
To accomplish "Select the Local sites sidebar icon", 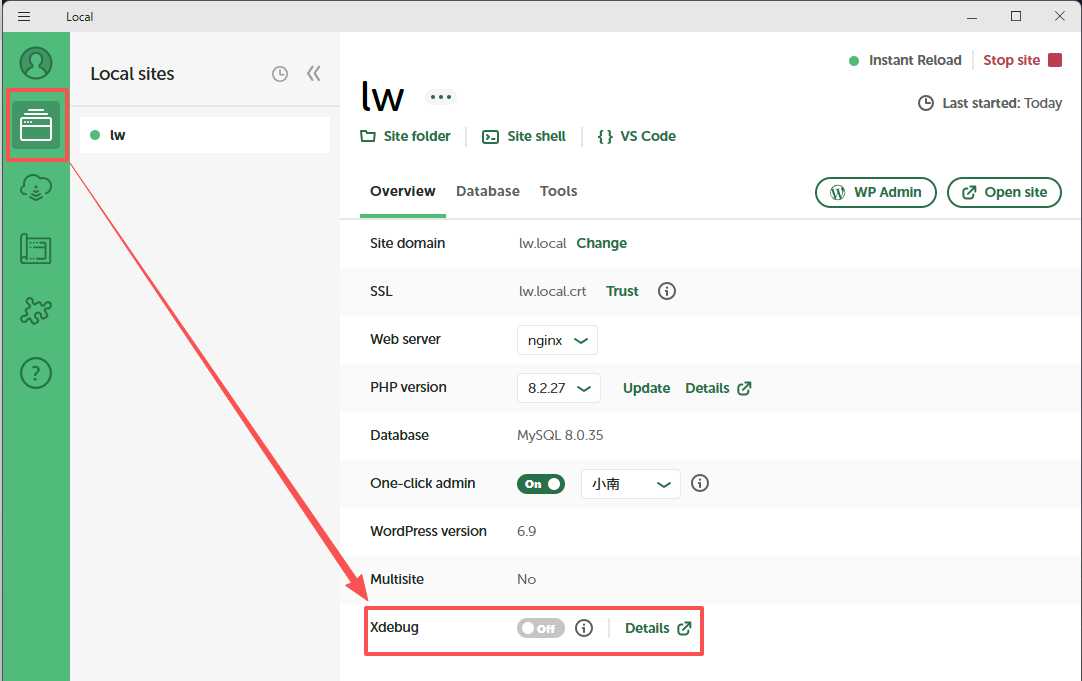I will coord(36,126).
